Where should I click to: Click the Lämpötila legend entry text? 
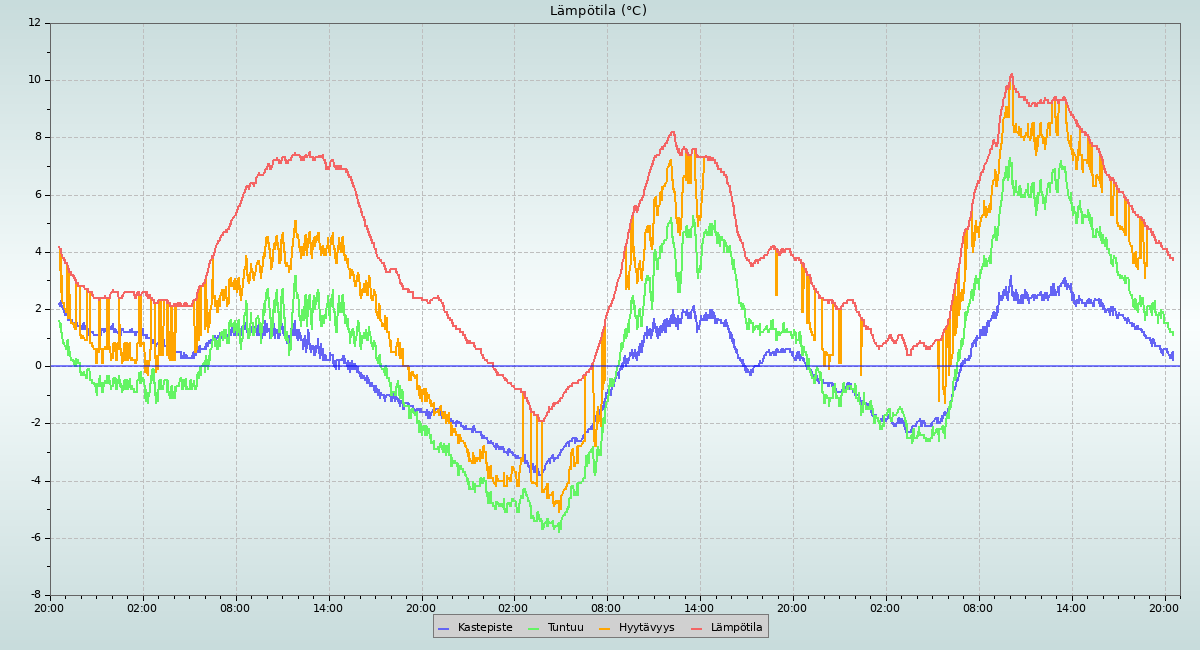point(736,627)
